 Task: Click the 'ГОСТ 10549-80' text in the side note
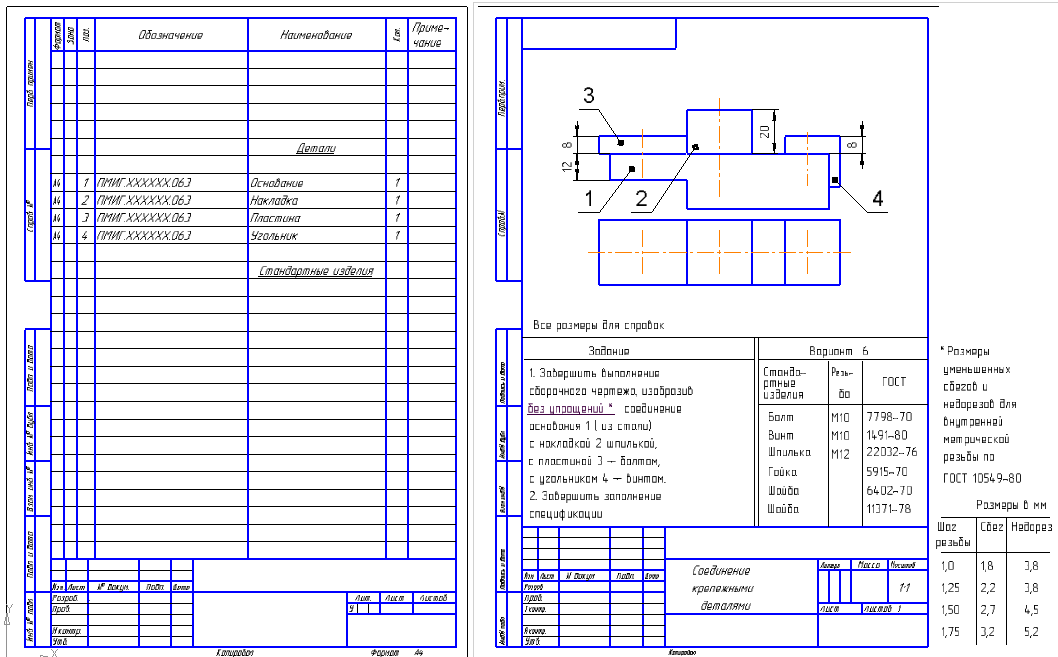pyautogui.click(x=981, y=478)
